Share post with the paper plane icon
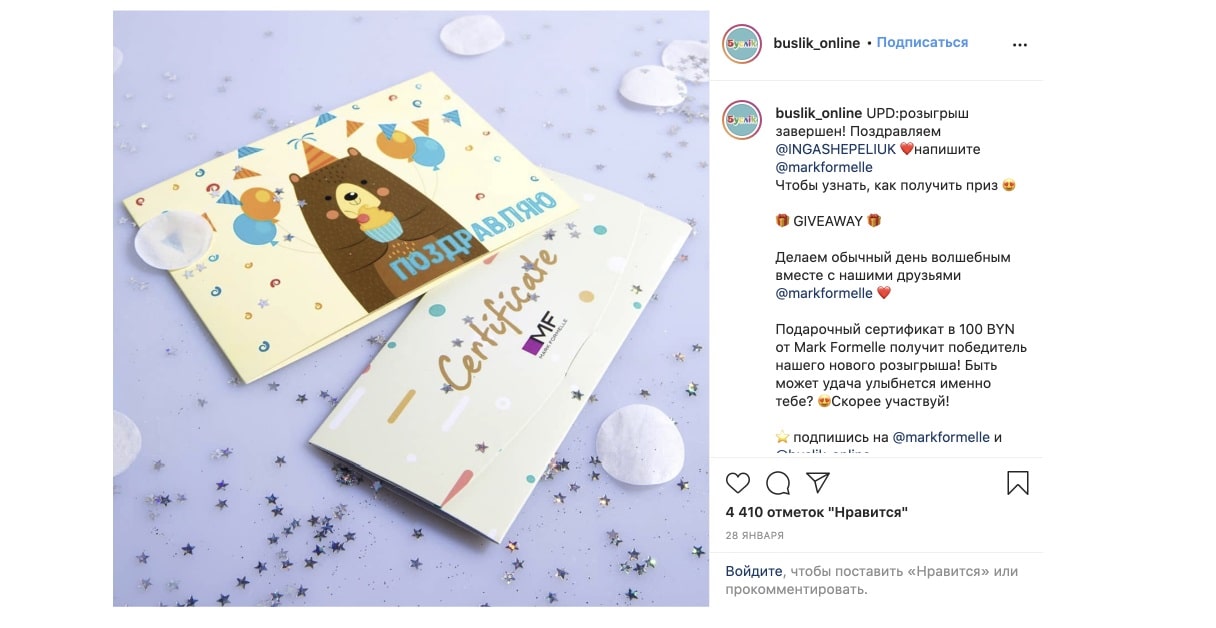 point(818,483)
